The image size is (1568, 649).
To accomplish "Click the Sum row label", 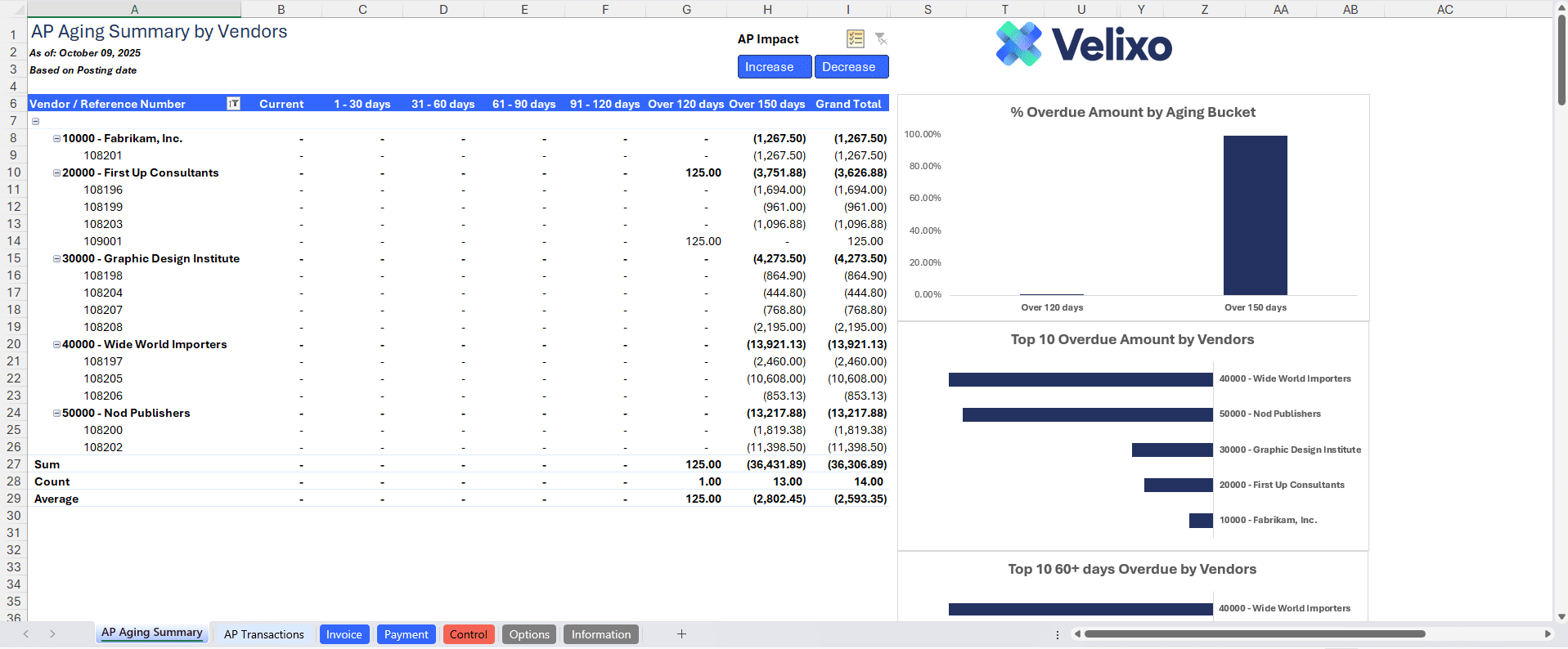I will pyautogui.click(x=47, y=464).
